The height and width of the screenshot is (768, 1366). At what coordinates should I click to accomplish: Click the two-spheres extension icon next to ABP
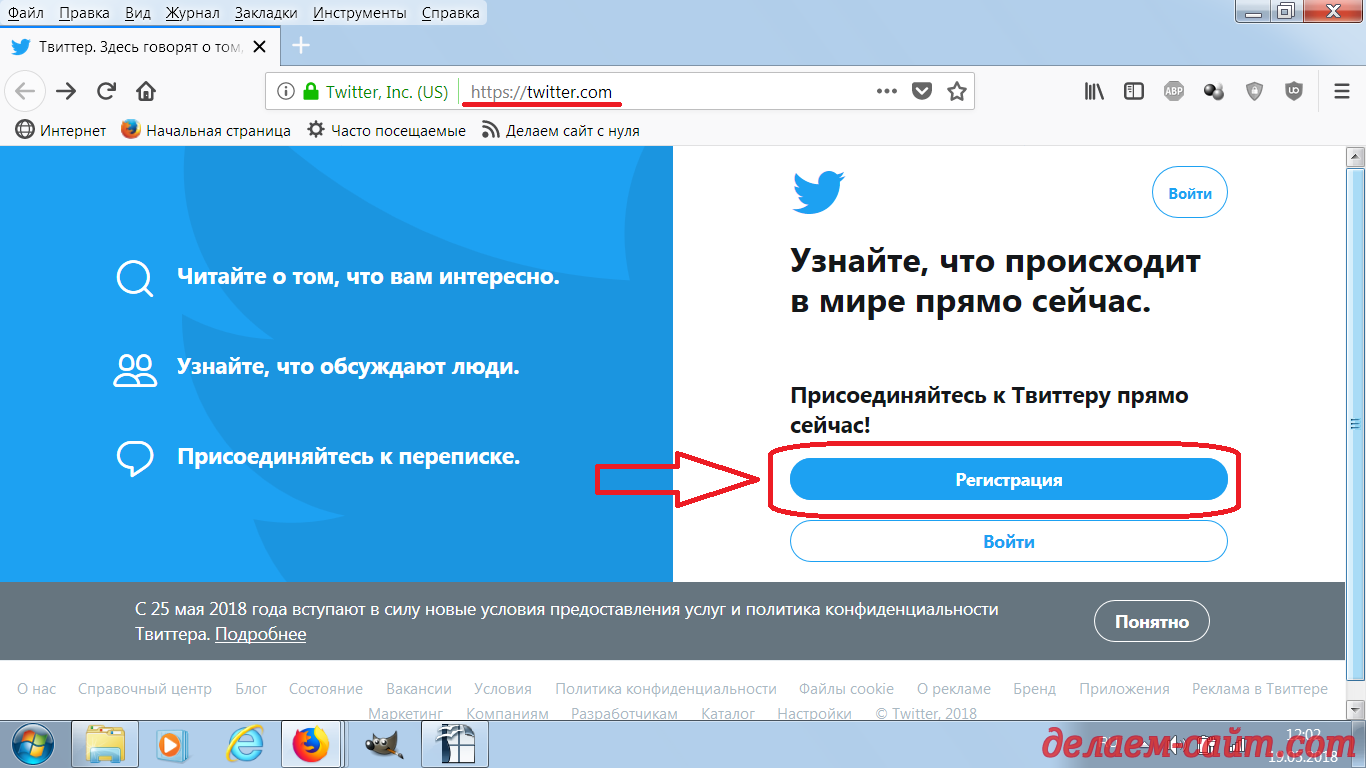point(1214,91)
